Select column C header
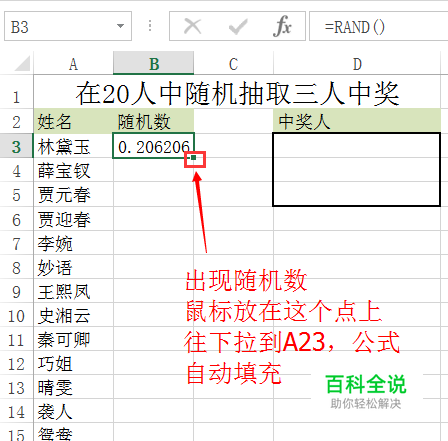 [233, 64]
